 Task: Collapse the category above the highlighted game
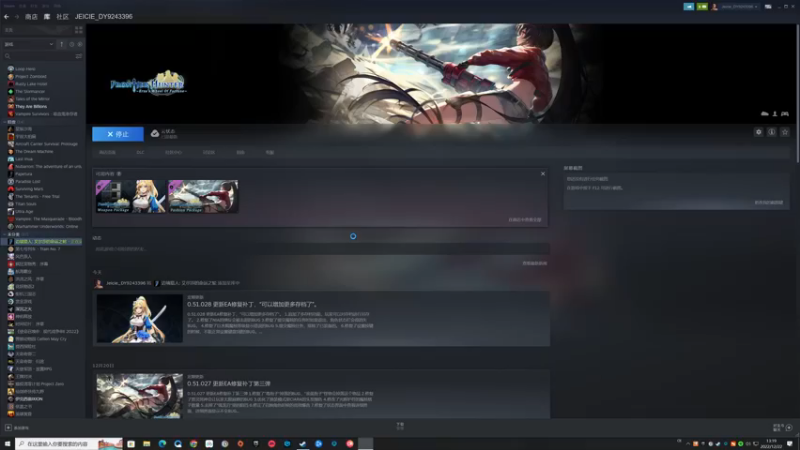(5, 234)
